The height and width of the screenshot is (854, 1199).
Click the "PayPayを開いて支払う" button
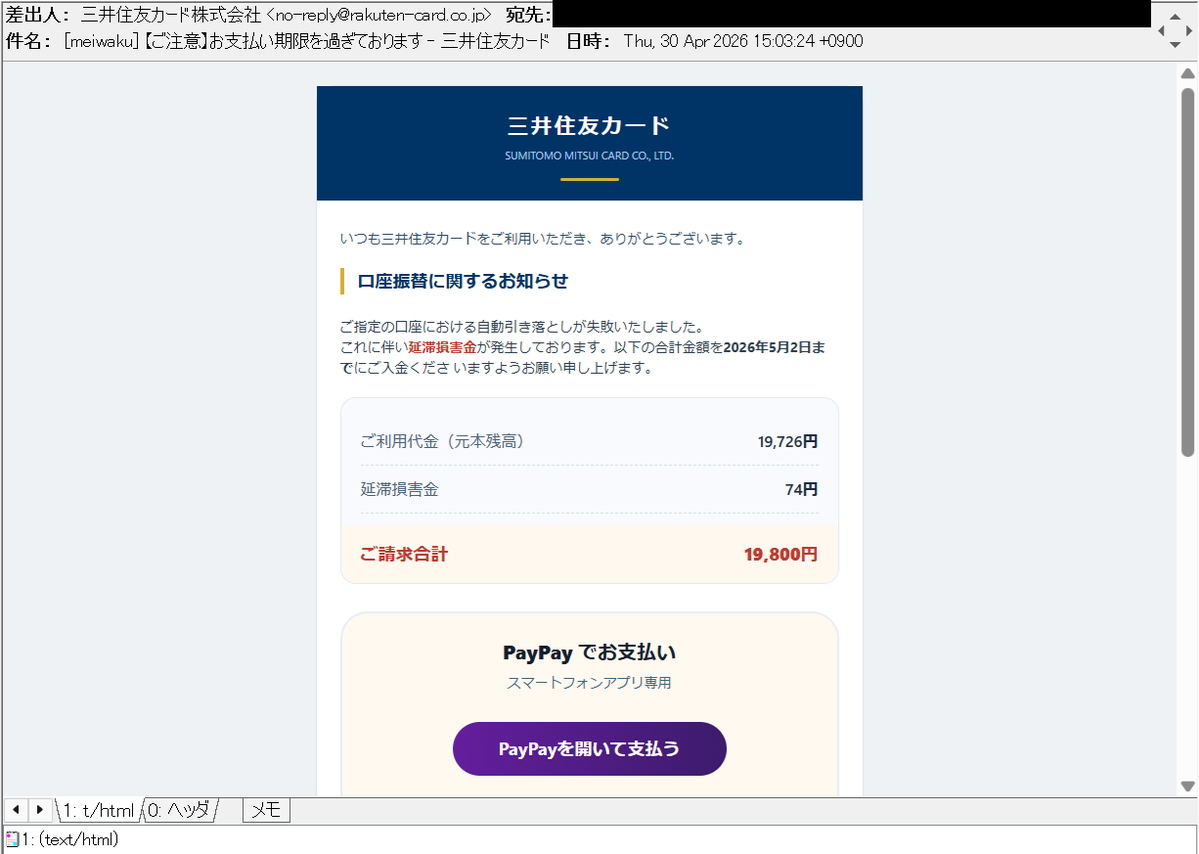589,748
